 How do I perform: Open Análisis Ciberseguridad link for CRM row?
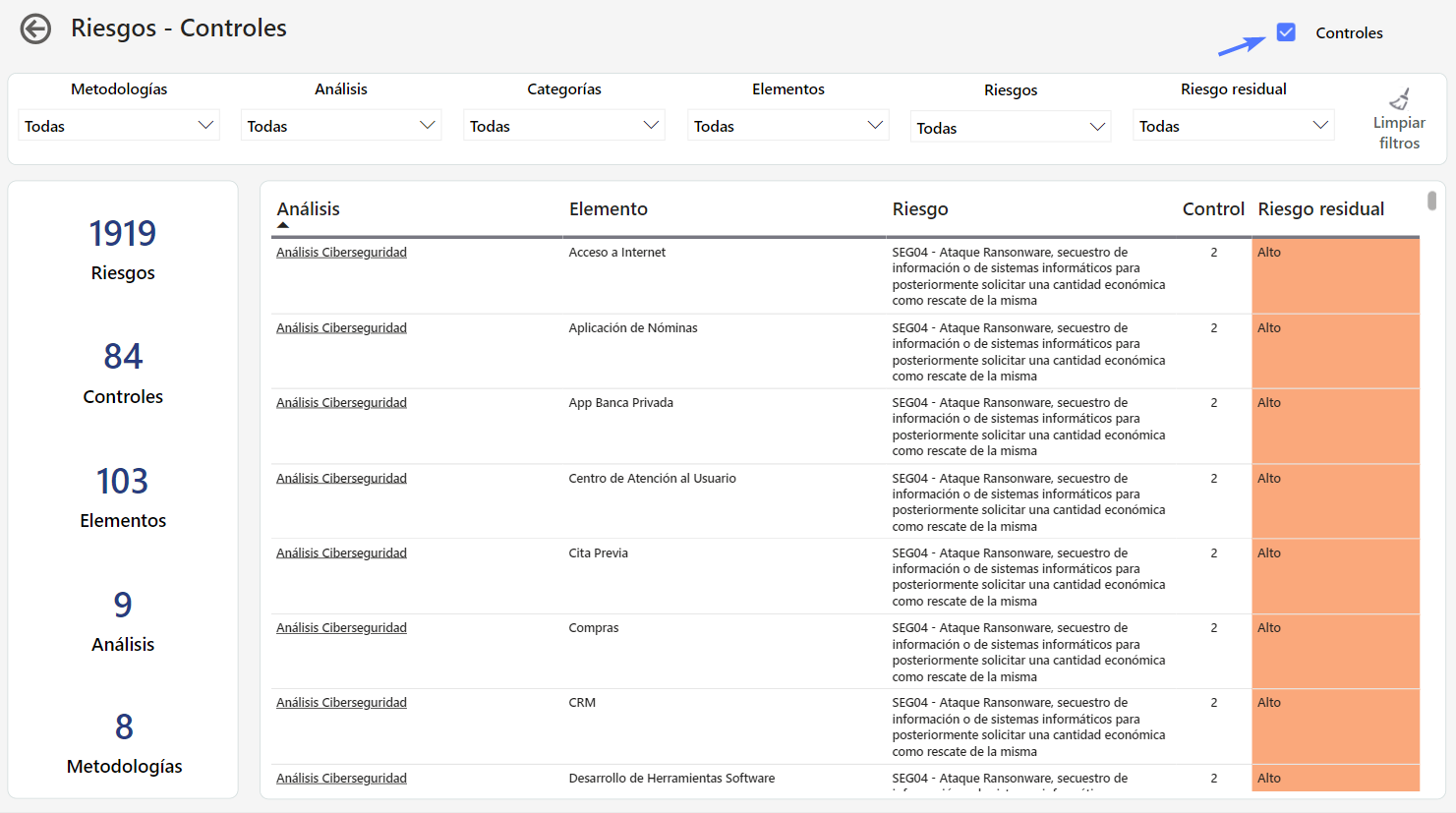tap(341, 703)
